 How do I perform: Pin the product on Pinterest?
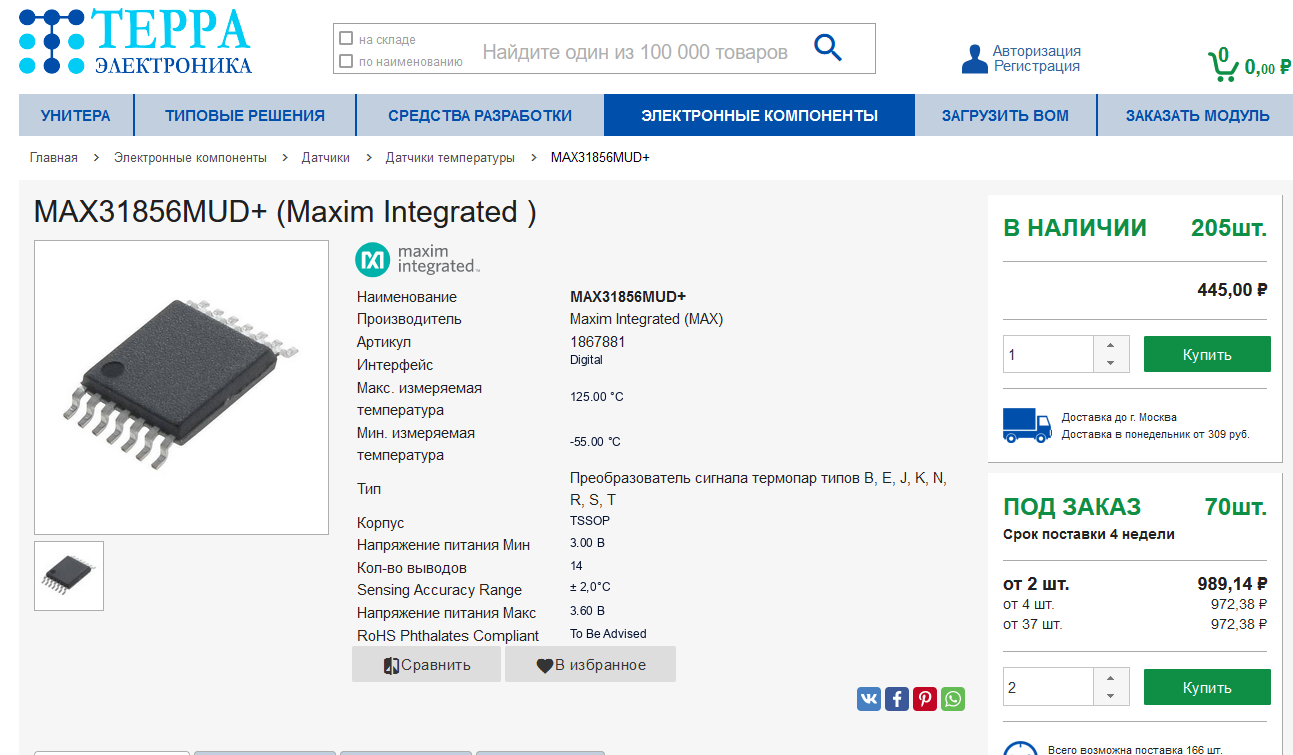pyautogui.click(x=925, y=699)
